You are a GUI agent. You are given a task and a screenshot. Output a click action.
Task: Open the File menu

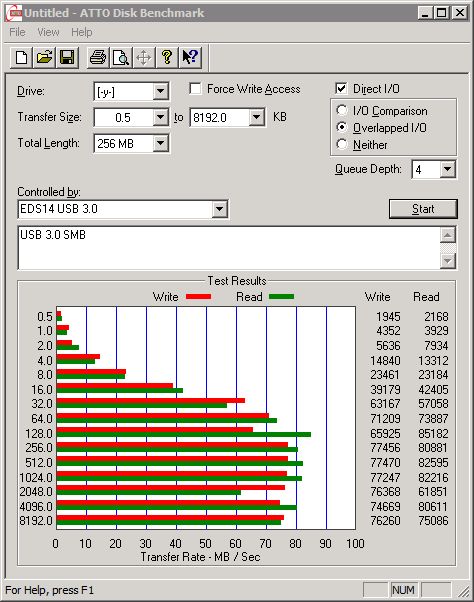(x=17, y=32)
